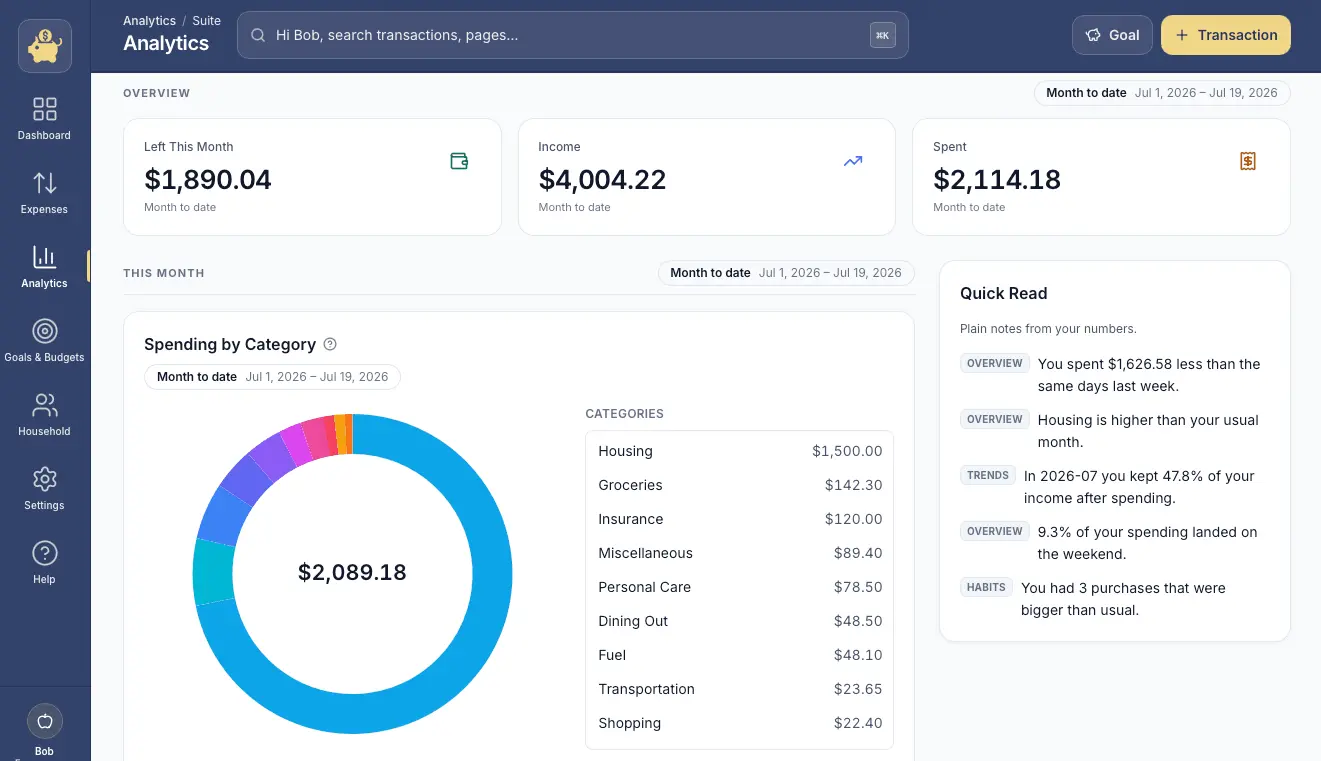Click the Housing is higher note
The image size is (1321, 761).
pos(1148,431)
